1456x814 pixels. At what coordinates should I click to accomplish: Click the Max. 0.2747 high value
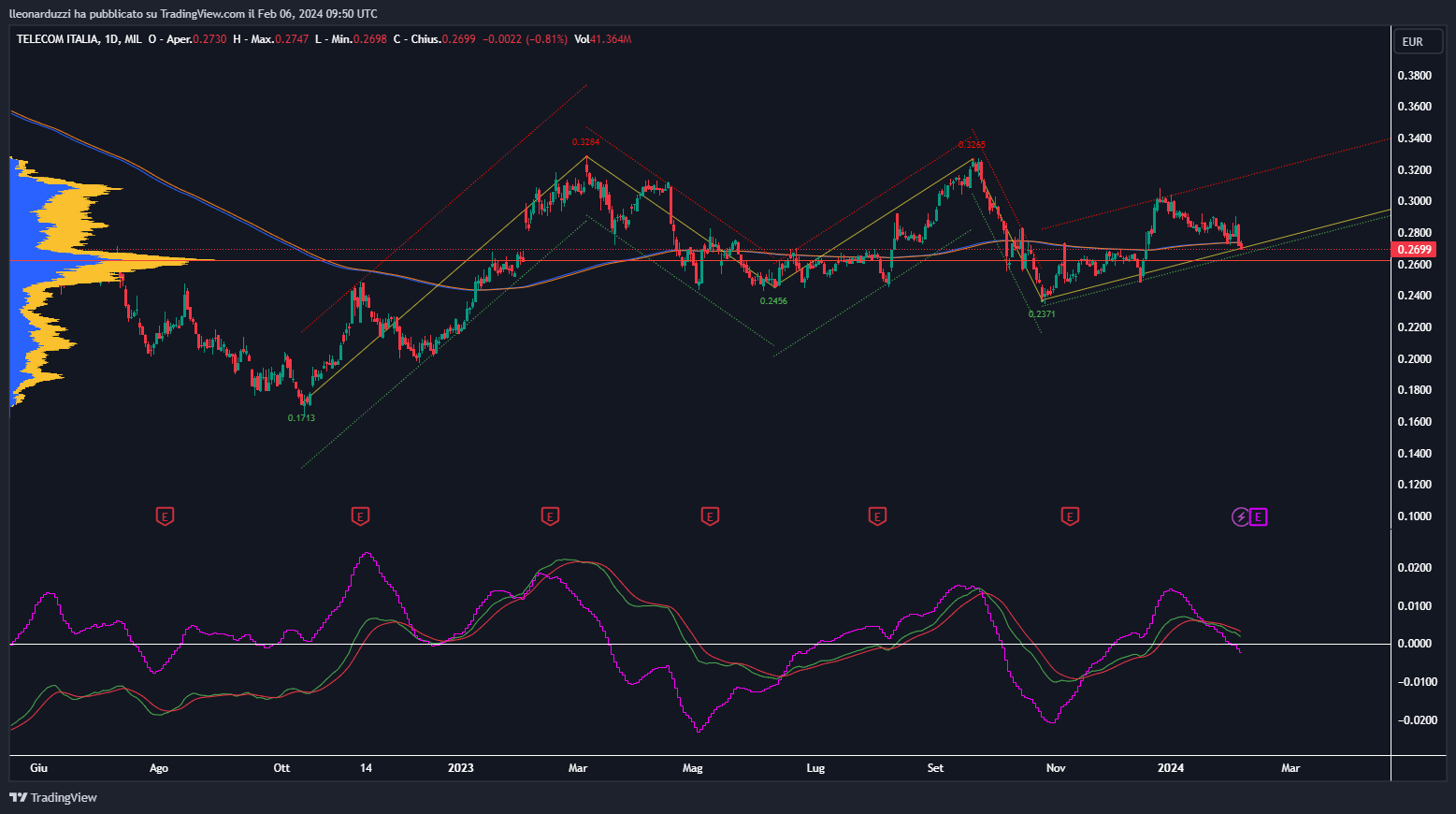[280, 39]
